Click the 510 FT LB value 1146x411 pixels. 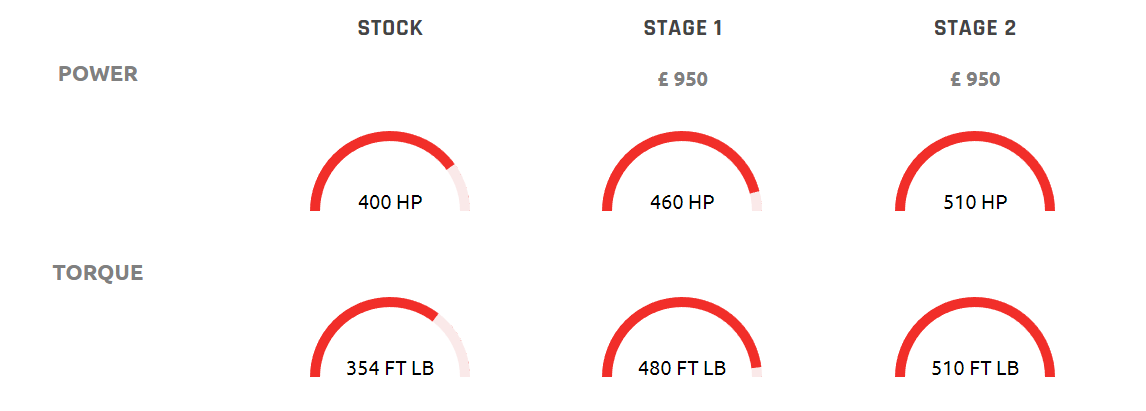(975, 368)
